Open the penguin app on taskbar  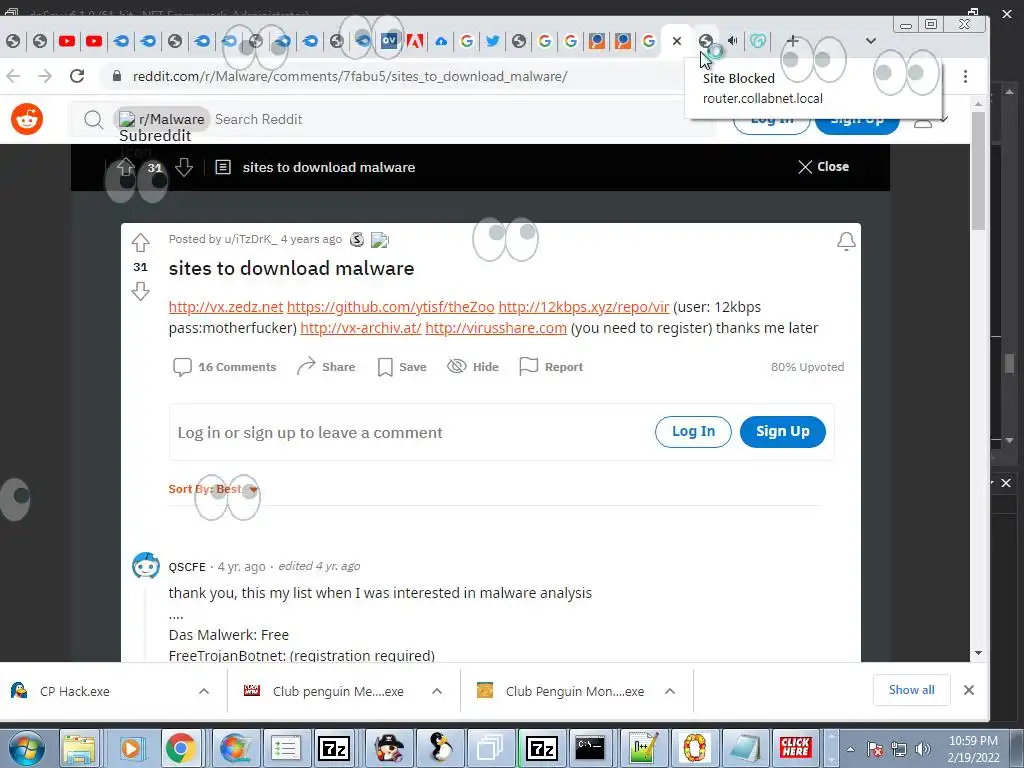pos(440,748)
